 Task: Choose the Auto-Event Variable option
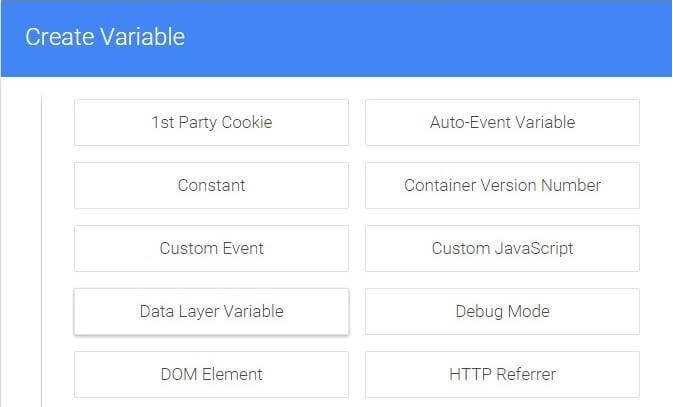(x=502, y=122)
